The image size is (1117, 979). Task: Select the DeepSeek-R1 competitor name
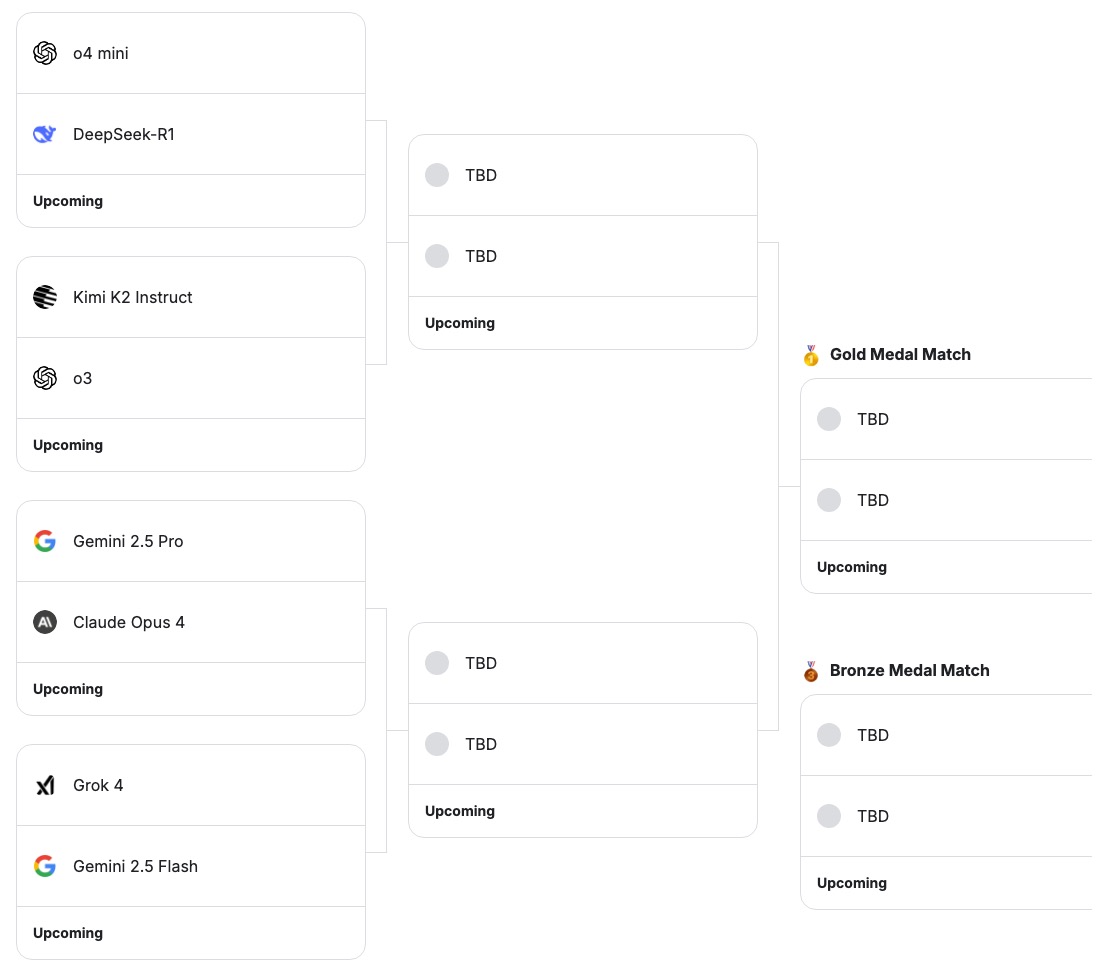point(124,134)
